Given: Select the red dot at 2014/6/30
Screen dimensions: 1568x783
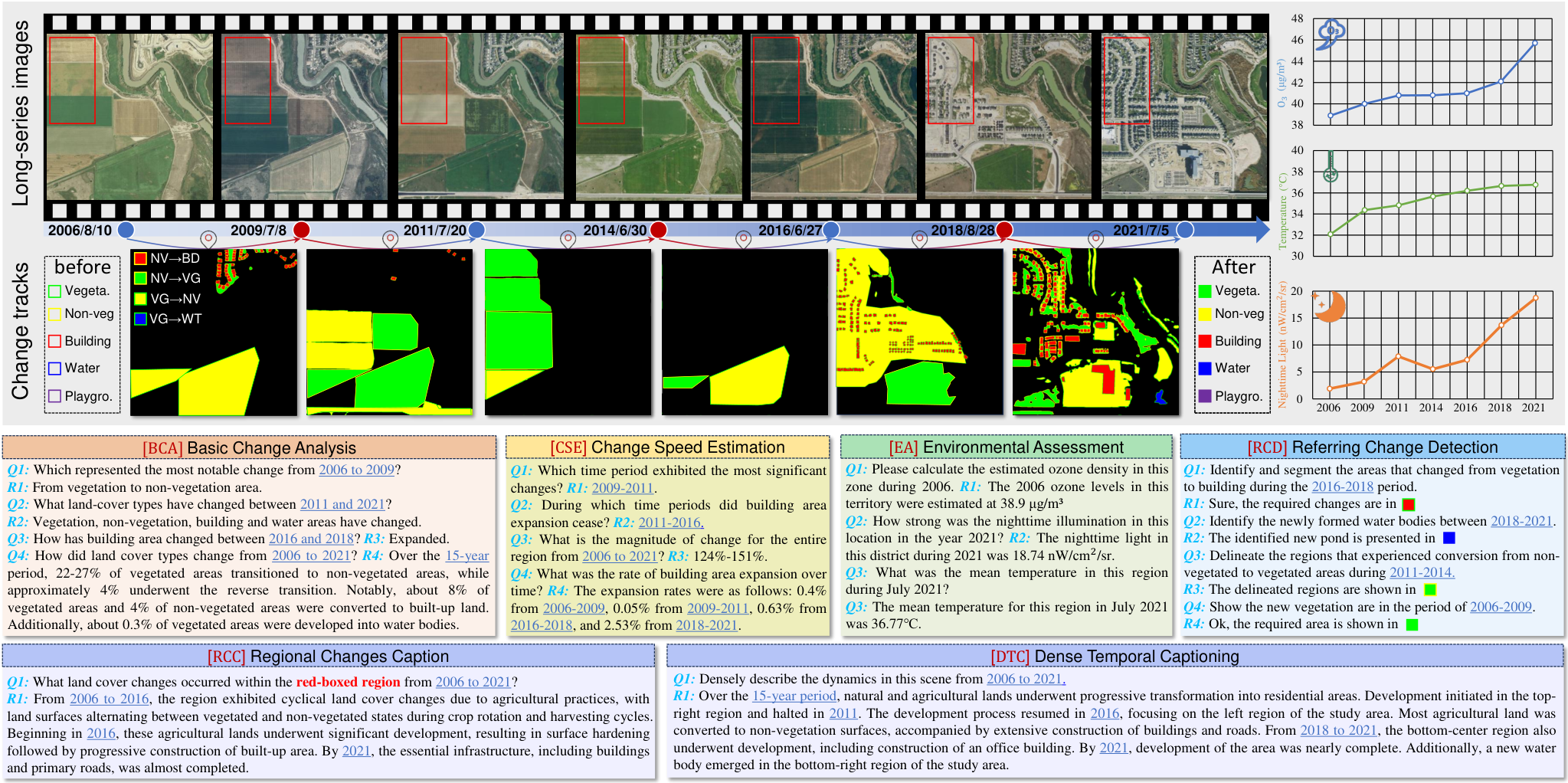Looking at the screenshot, I should coord(658,229).
